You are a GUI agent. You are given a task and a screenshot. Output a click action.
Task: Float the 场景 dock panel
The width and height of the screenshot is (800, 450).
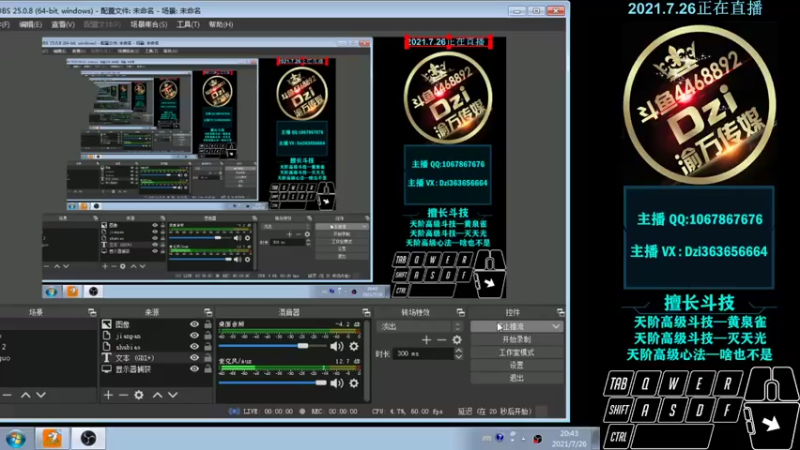pyautogui.click(x=92, y=312)
